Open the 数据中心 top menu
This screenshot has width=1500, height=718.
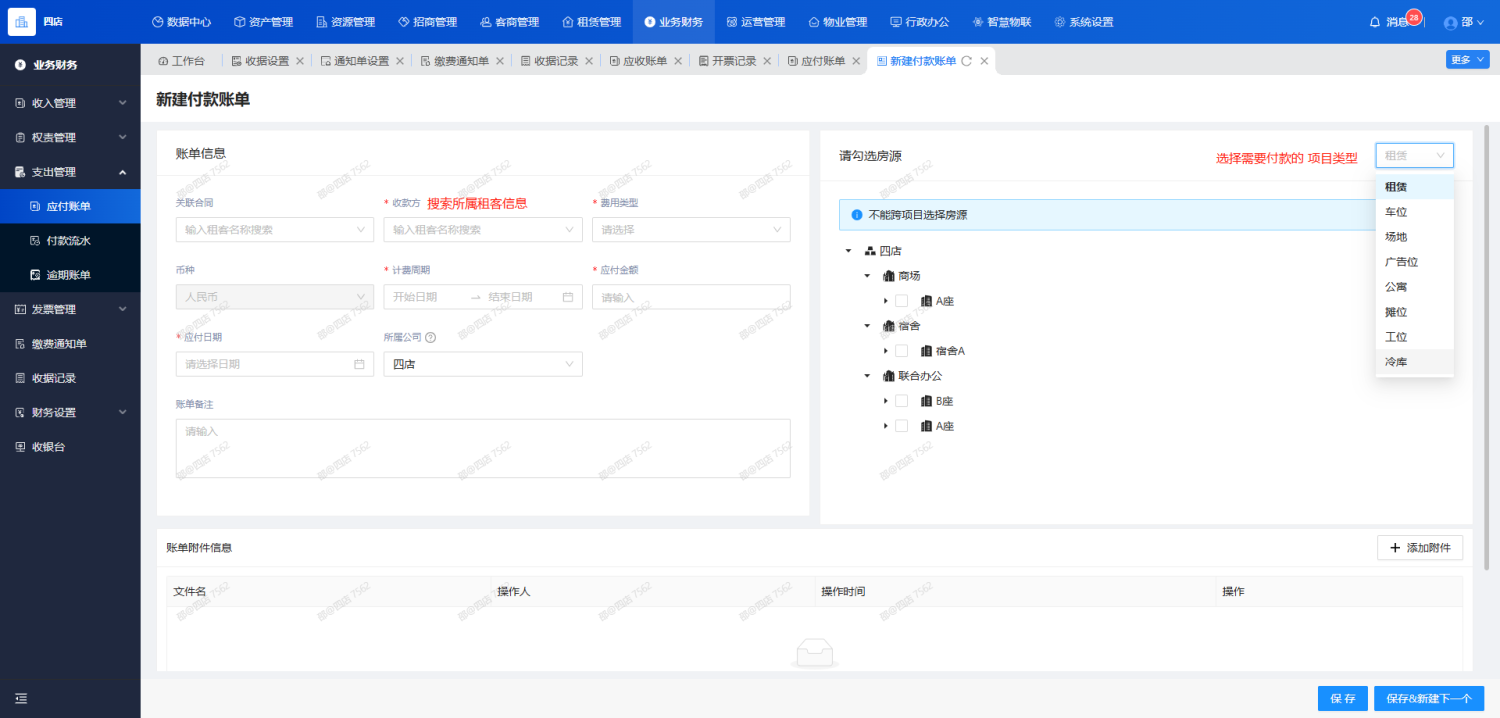click(x=181, y=22)
